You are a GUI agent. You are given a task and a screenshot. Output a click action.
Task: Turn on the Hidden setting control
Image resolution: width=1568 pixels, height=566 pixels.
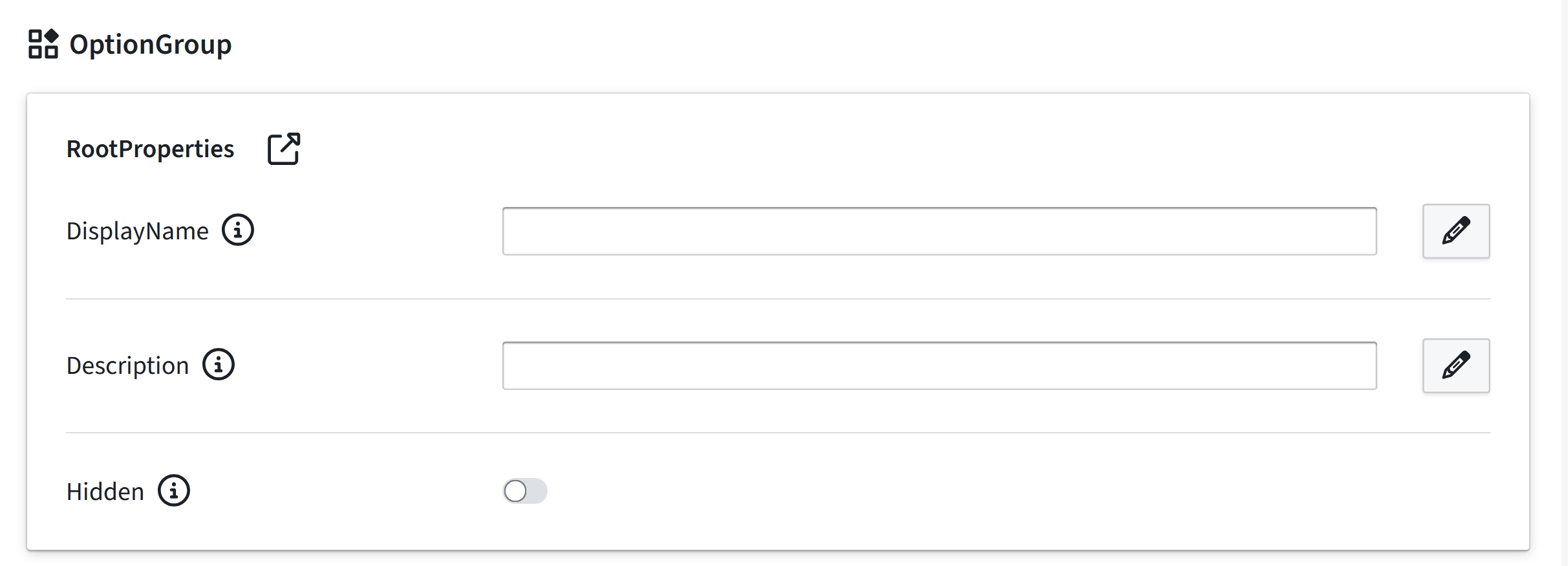[x=524, y=492]
